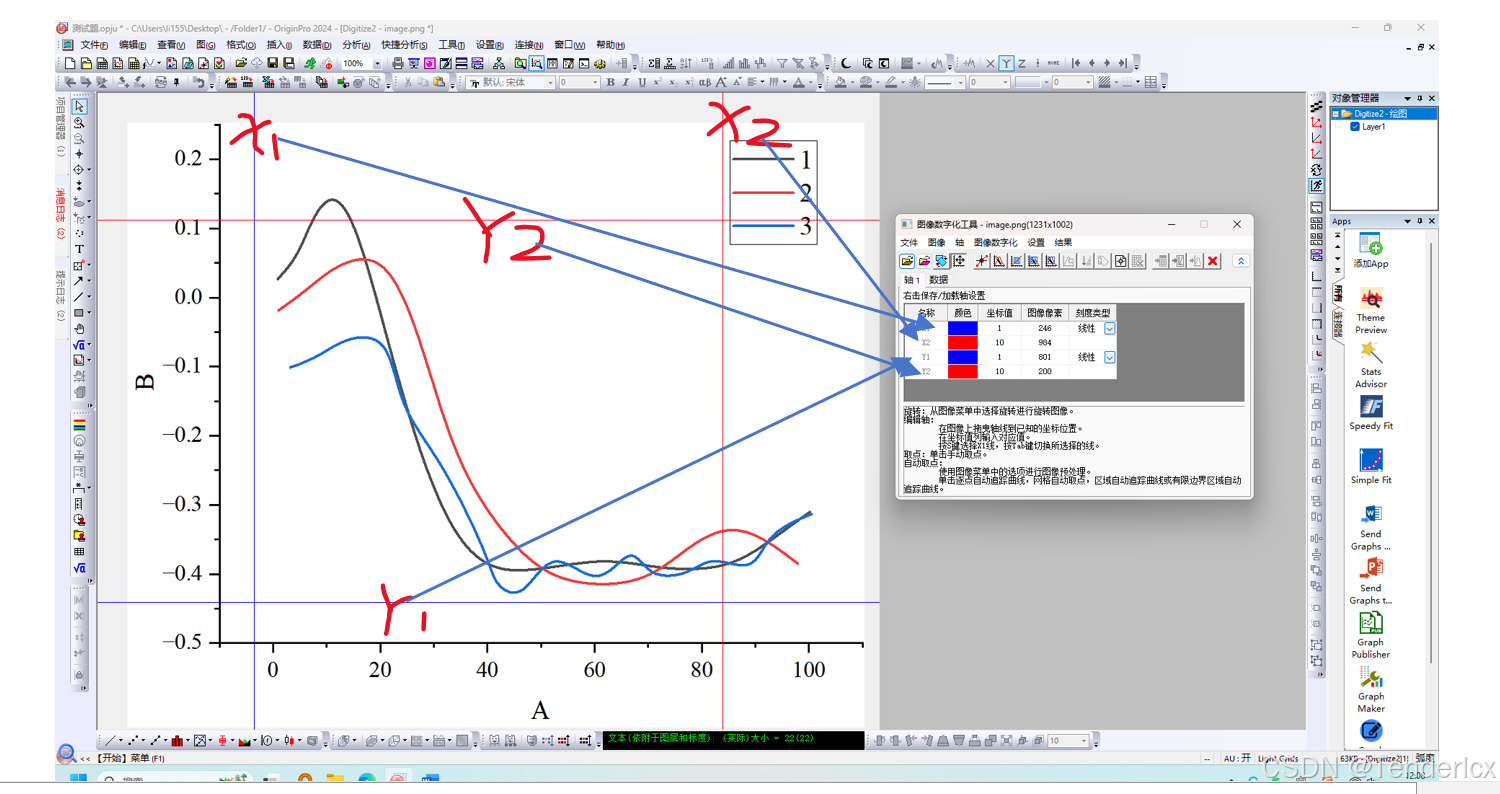Screen dimensions: 1500x794
Task: Select the Y axis lock button in toolbar
Action: pyautogui.click(x=1007, y=63)
